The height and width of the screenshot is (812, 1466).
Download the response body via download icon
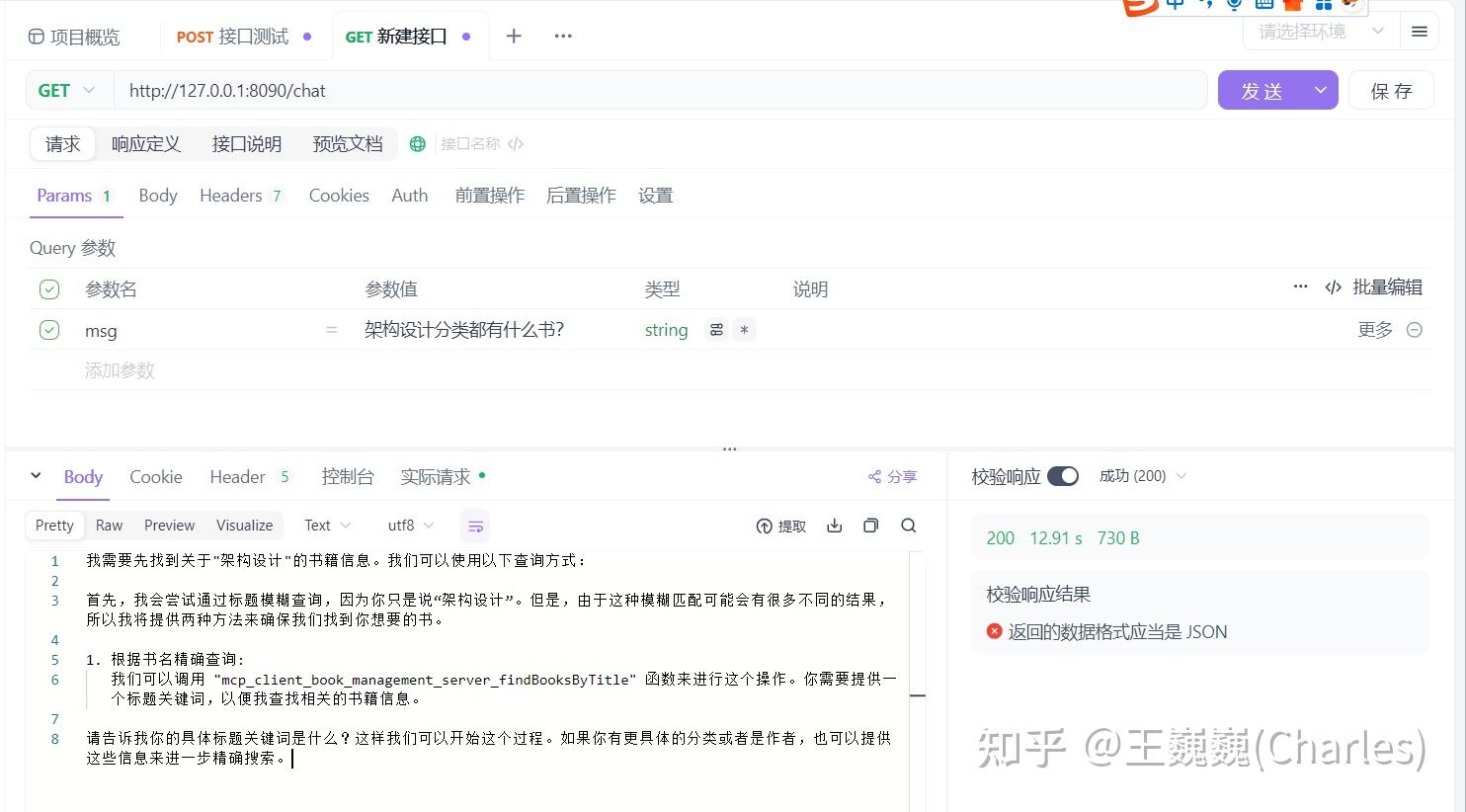point(835,526)
